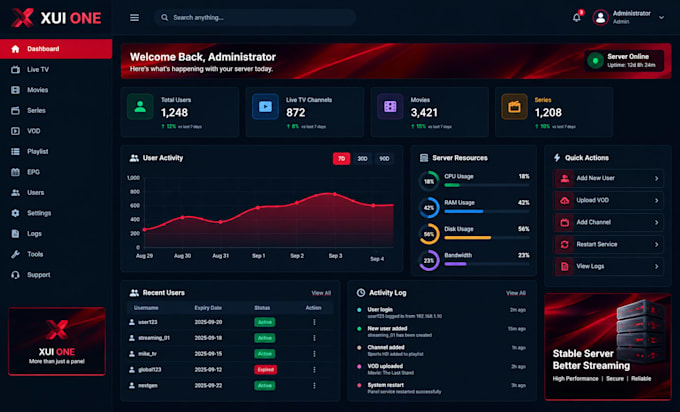Select the 7D activity range
The width and height of the screenshot is (680, 412).
(341, 159)
